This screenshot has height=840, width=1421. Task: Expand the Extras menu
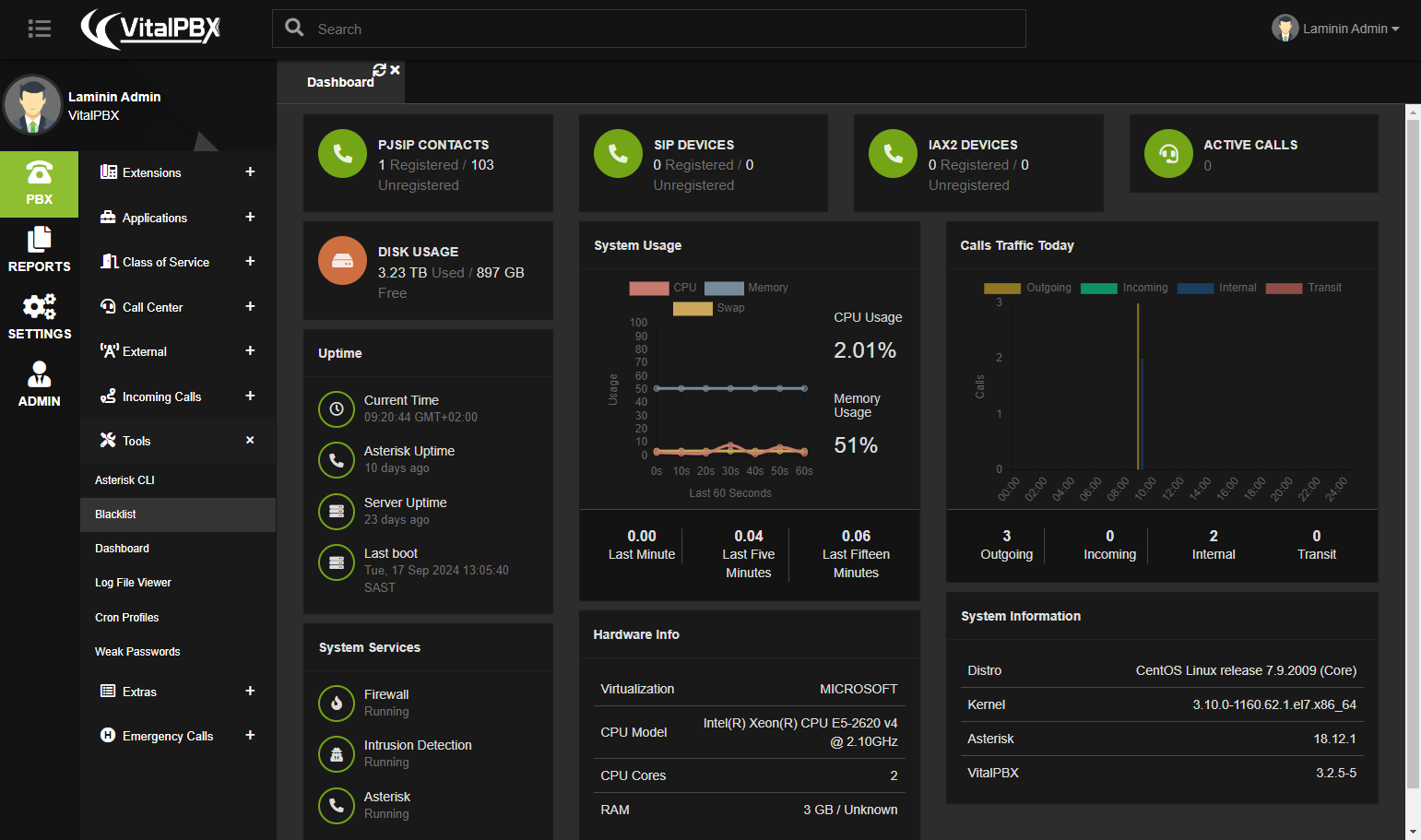(x=178, y=692)
